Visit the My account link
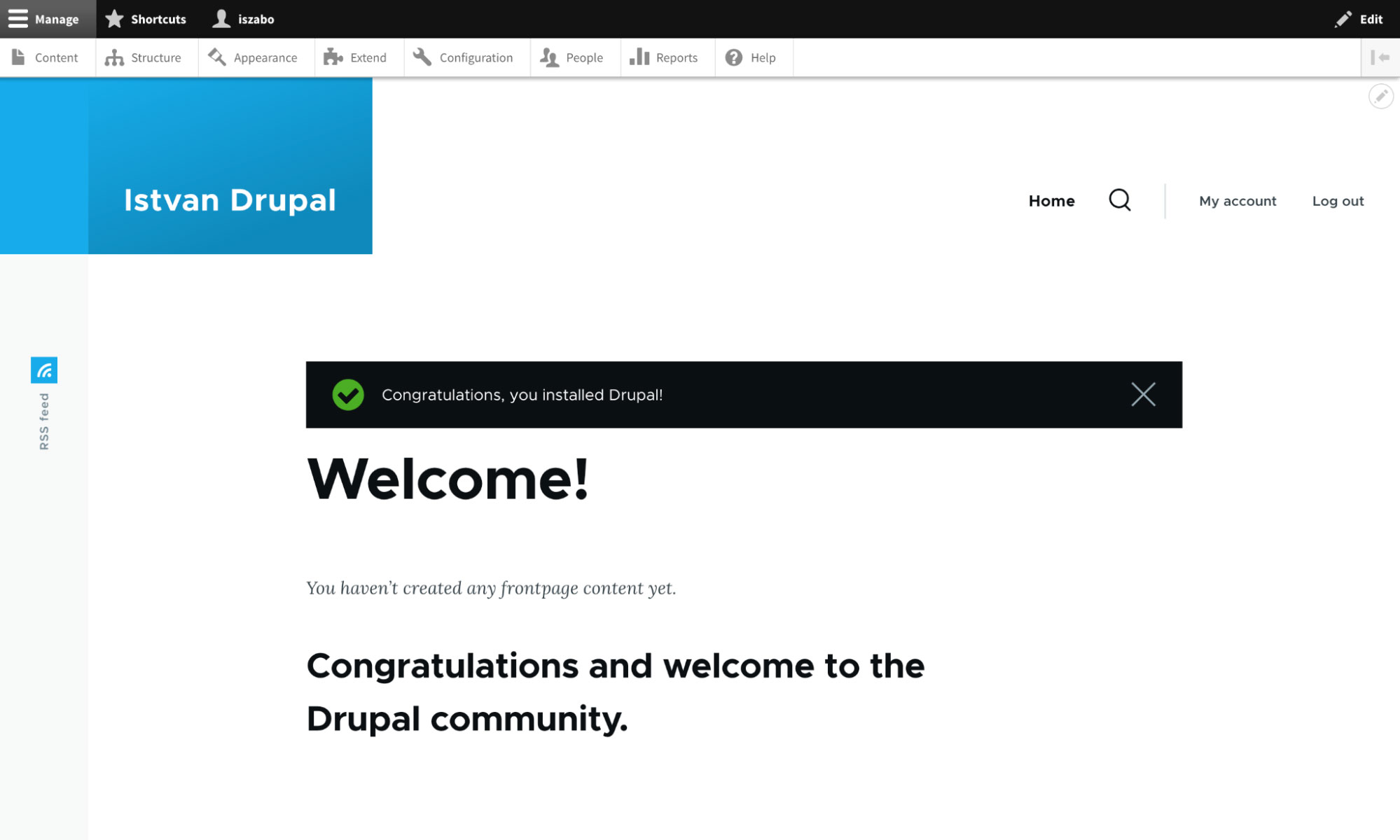 tap(1238, 201)
